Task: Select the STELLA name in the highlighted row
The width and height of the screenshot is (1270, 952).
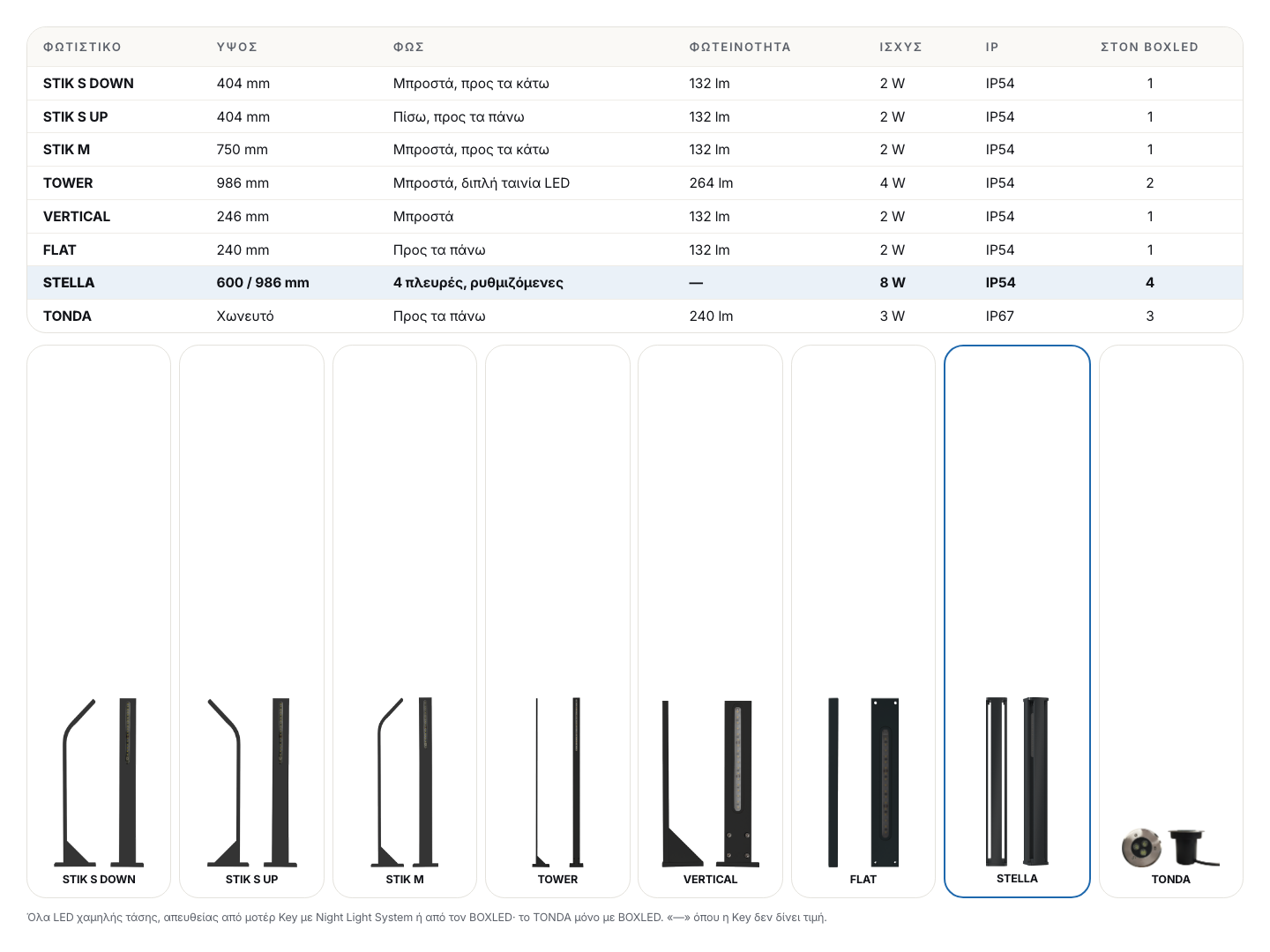Action: 69,283
